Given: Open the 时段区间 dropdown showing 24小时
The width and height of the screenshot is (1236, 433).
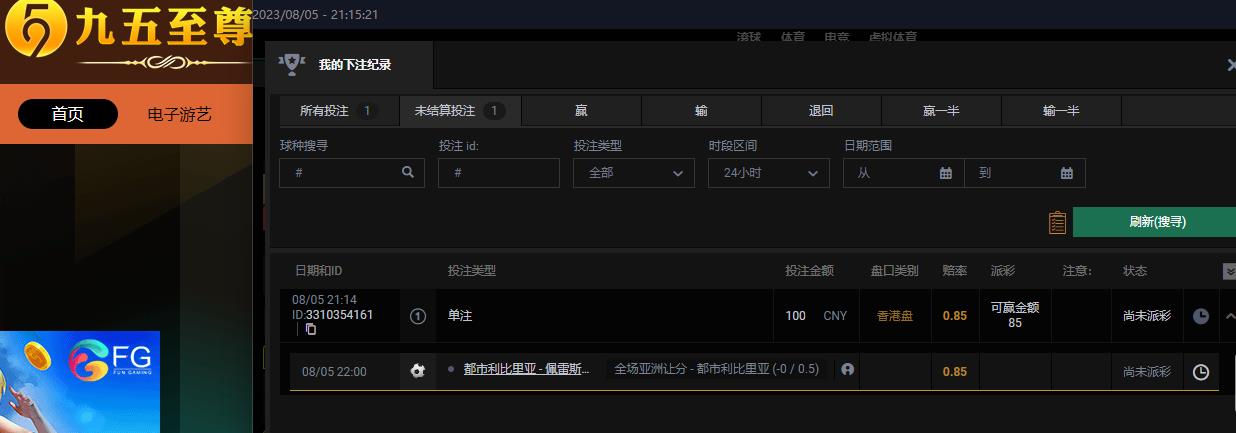Looking at the screenshot, I should tap(769, 173).
